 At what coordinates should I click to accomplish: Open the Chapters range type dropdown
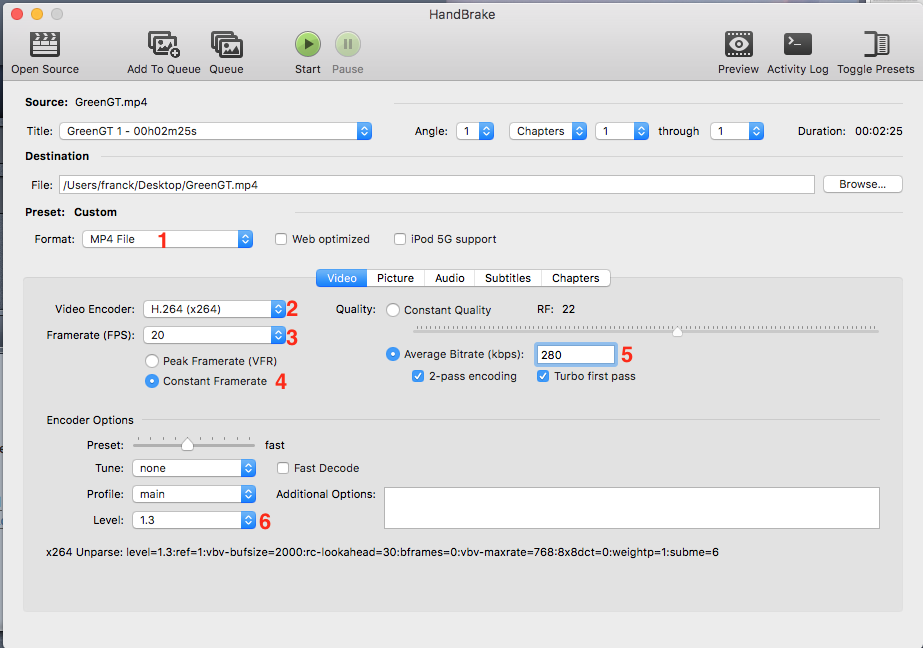tap(547, 131)
